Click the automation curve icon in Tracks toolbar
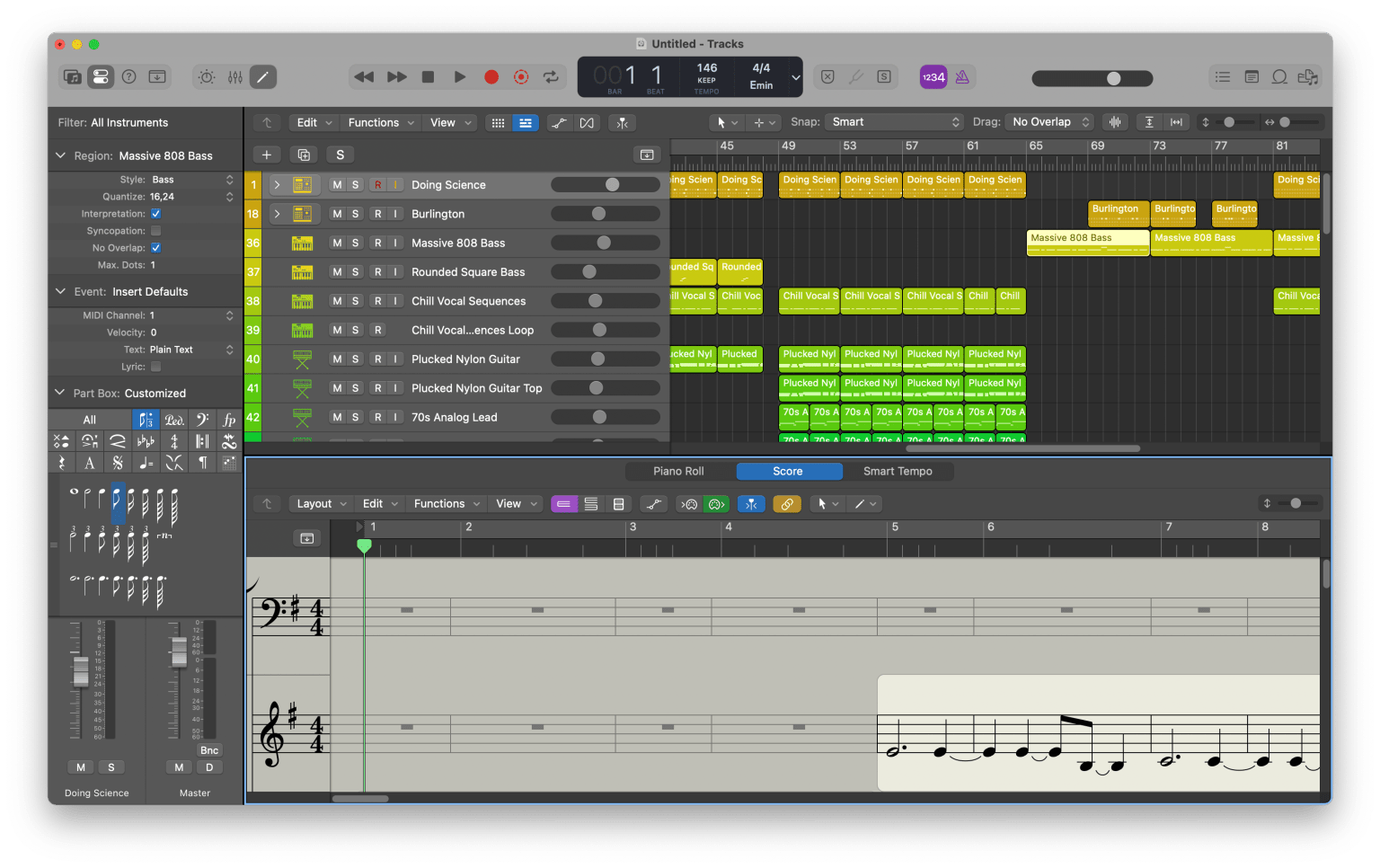Viewport: 1380px width, 868px height. coord(559,122)
